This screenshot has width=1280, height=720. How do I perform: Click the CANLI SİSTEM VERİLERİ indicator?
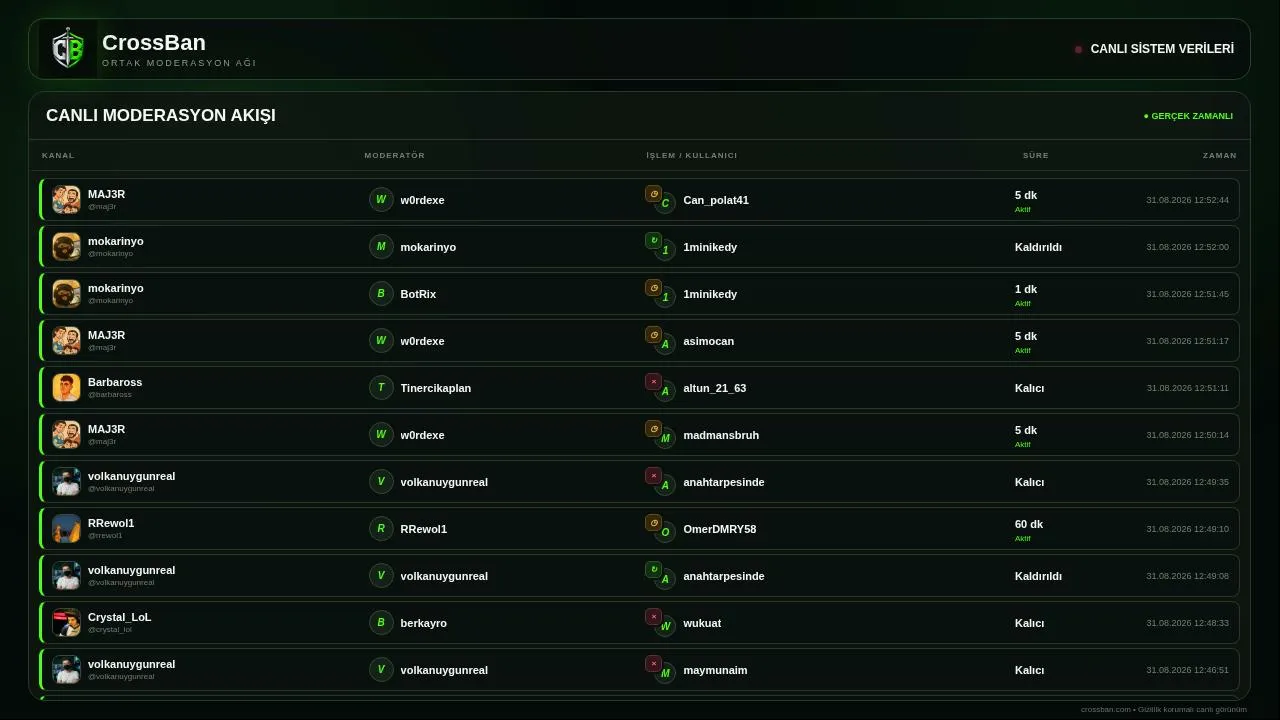pyautogui.click(x=1154, y=49)
